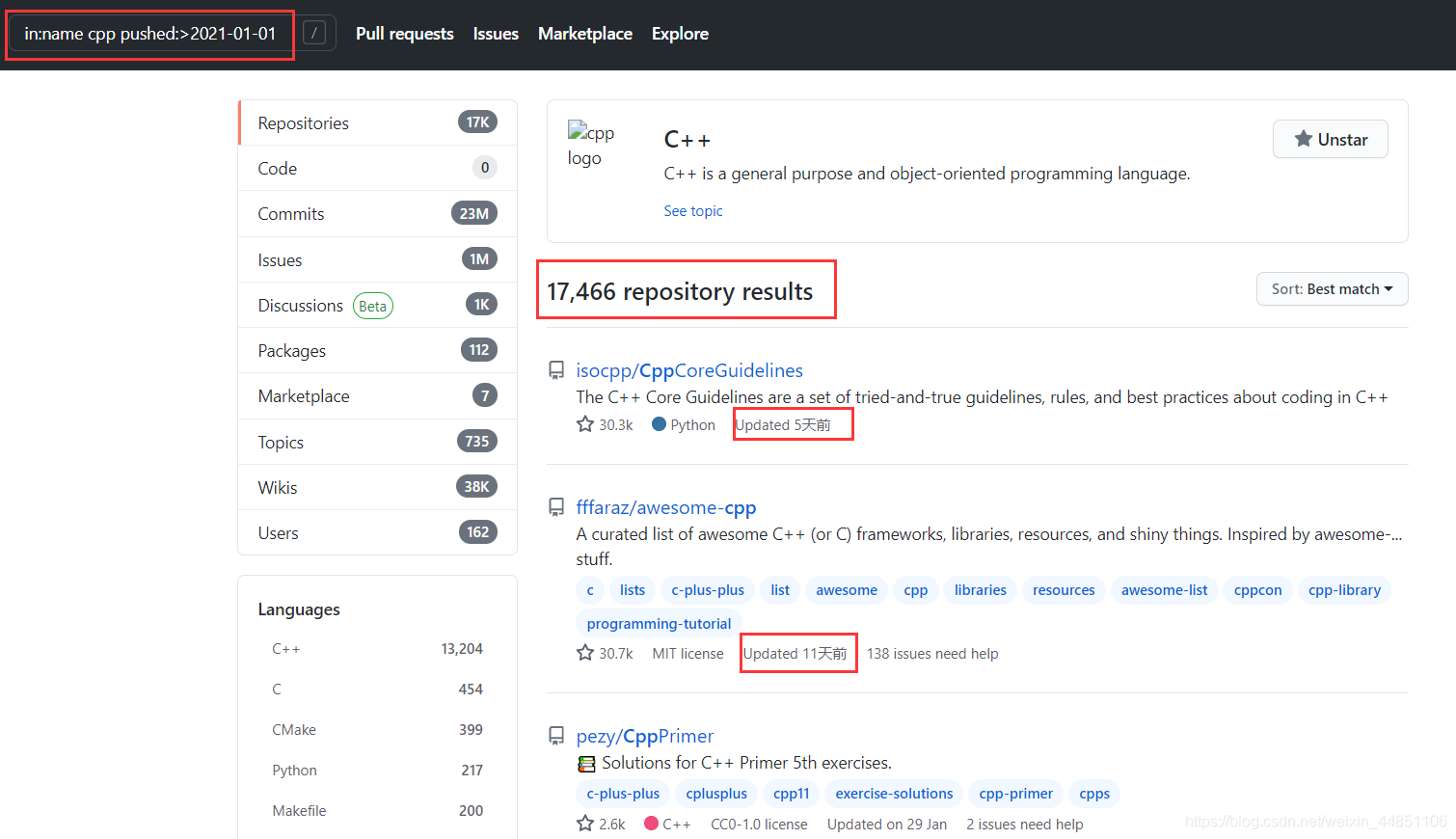Filter results by Makefile language
The height and width of the screenshot is (839, 1456).
click(377, 810)
